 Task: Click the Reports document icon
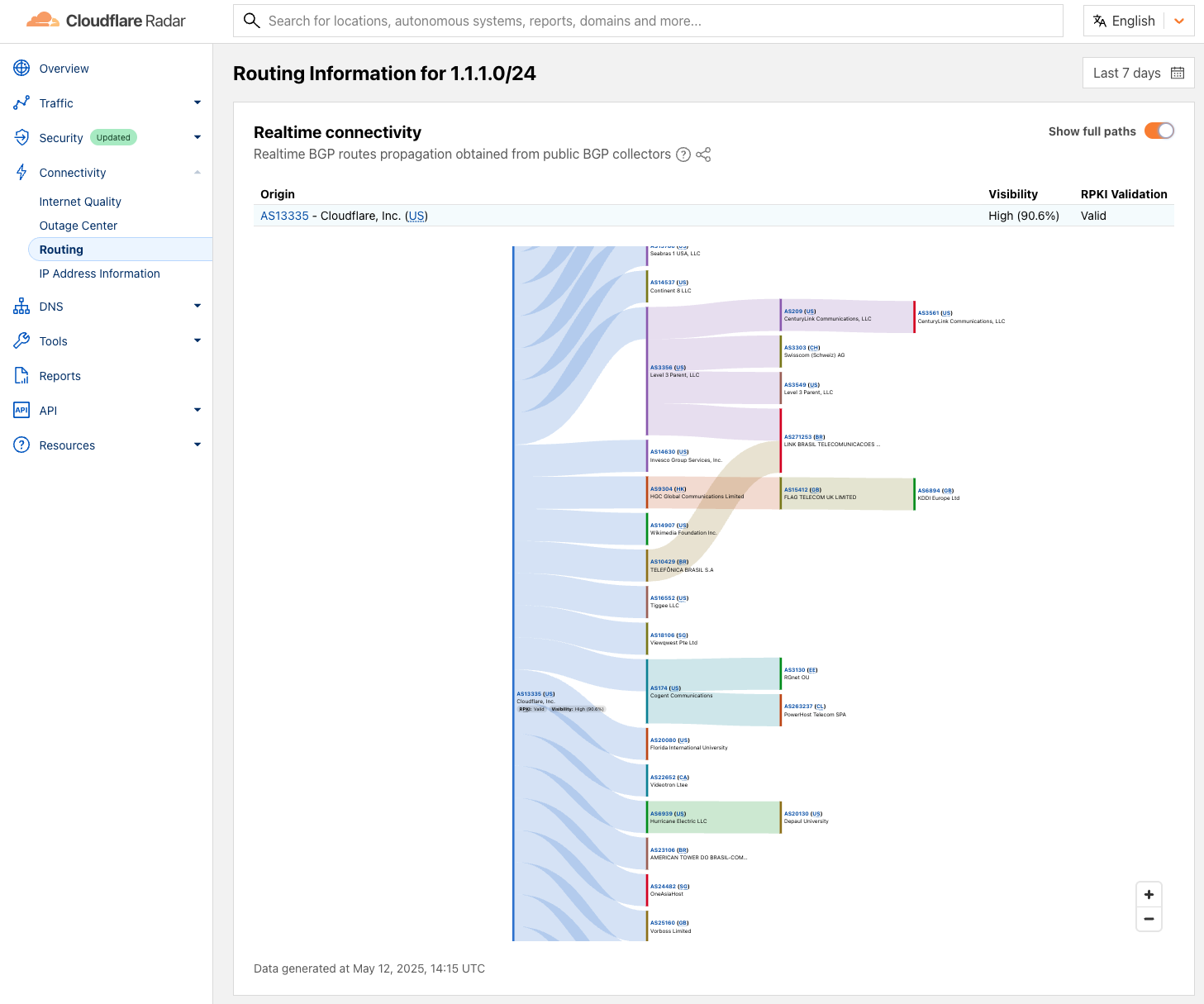(21, 376)
